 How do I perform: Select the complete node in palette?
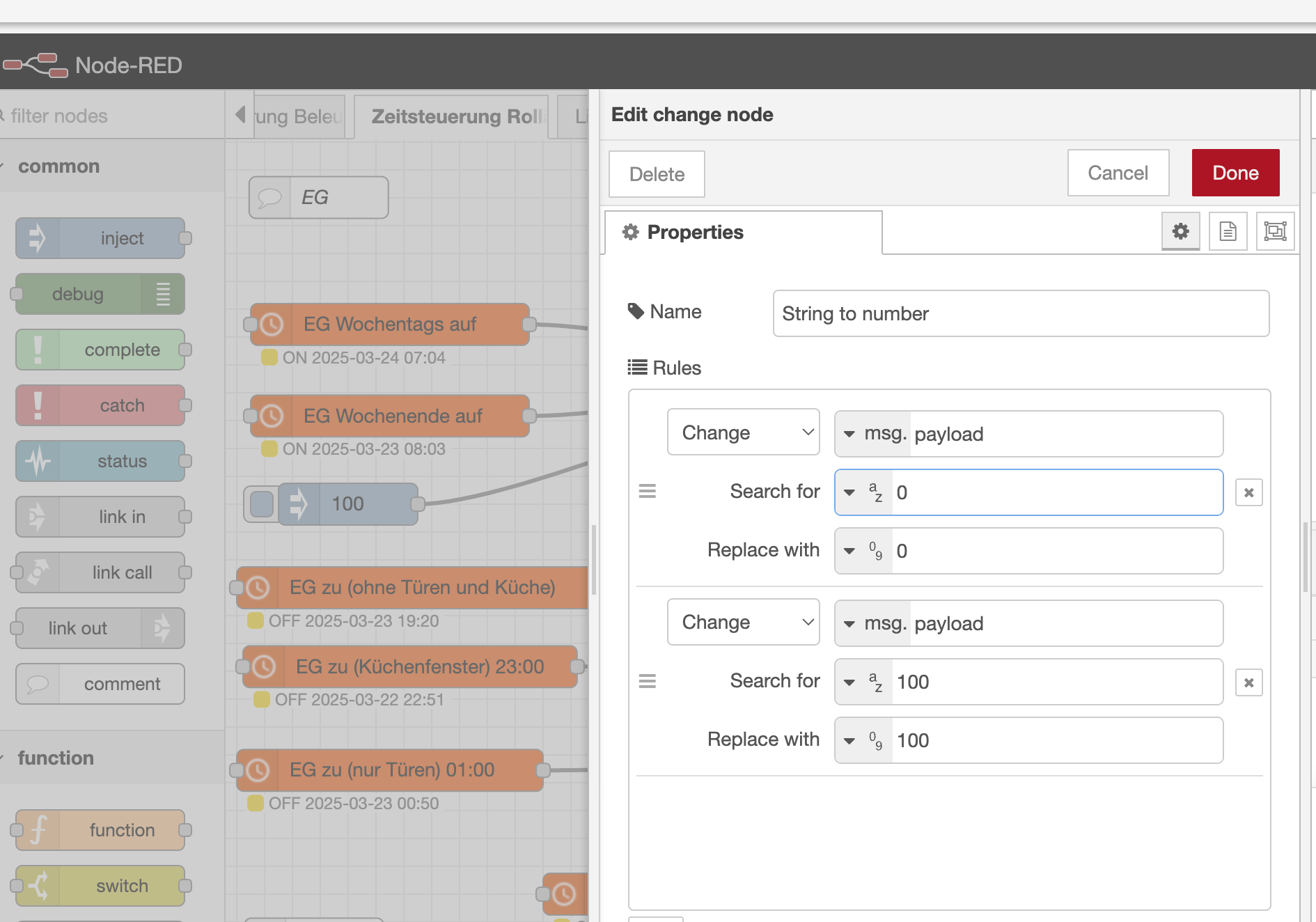coord(100,350)
